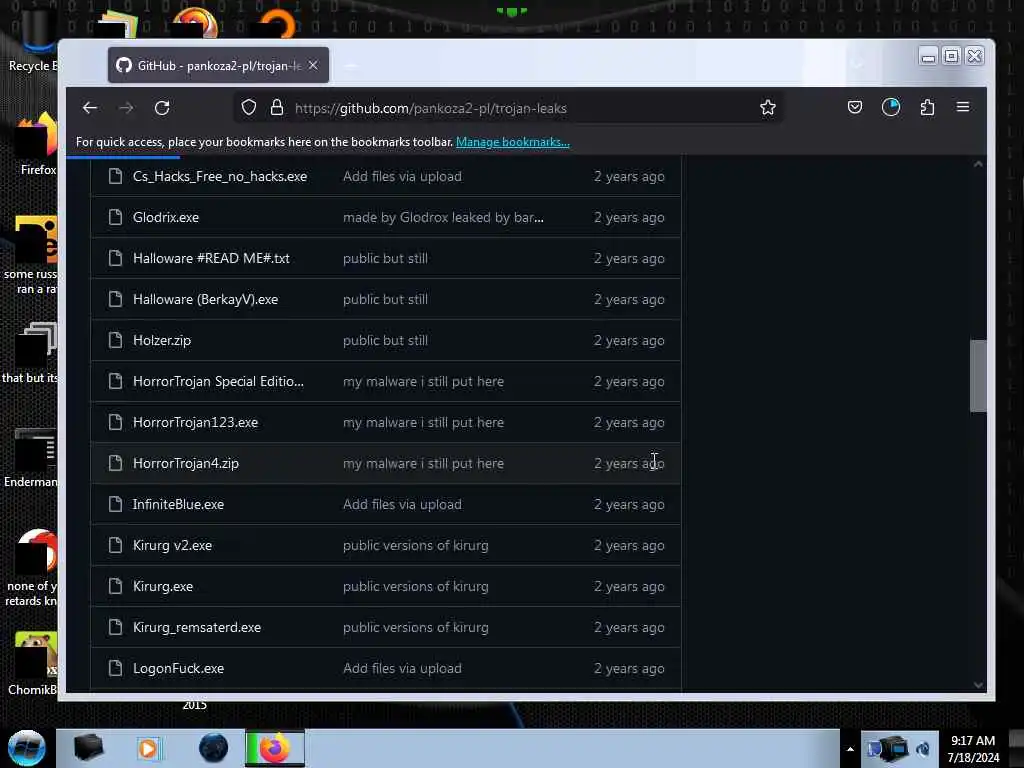Image resolution: width=1024 pixels, height=768 pixels.
Task: Click file icon beside Glodrix.exe
Action: 116,217
